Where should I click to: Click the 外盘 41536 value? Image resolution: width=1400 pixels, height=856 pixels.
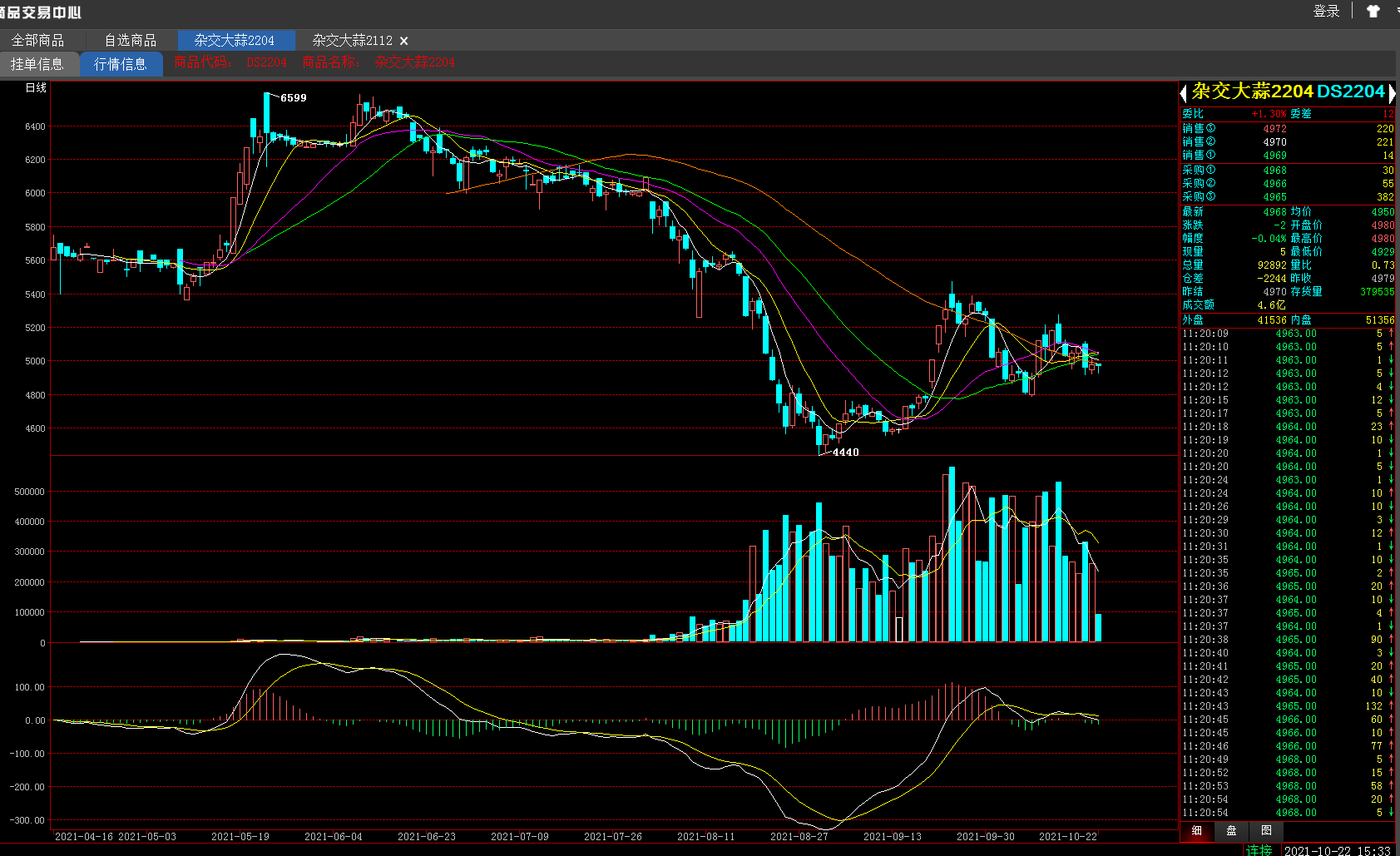coord(1272,320)
